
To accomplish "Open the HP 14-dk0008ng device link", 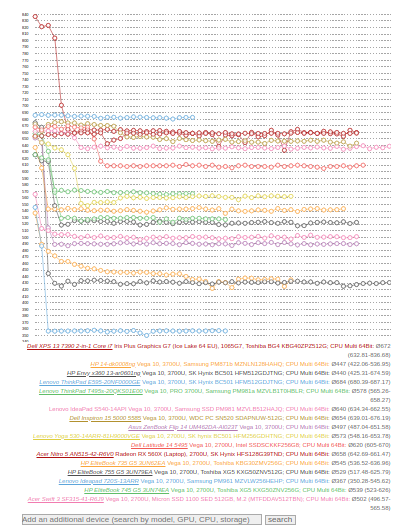I will coord(113,364).
